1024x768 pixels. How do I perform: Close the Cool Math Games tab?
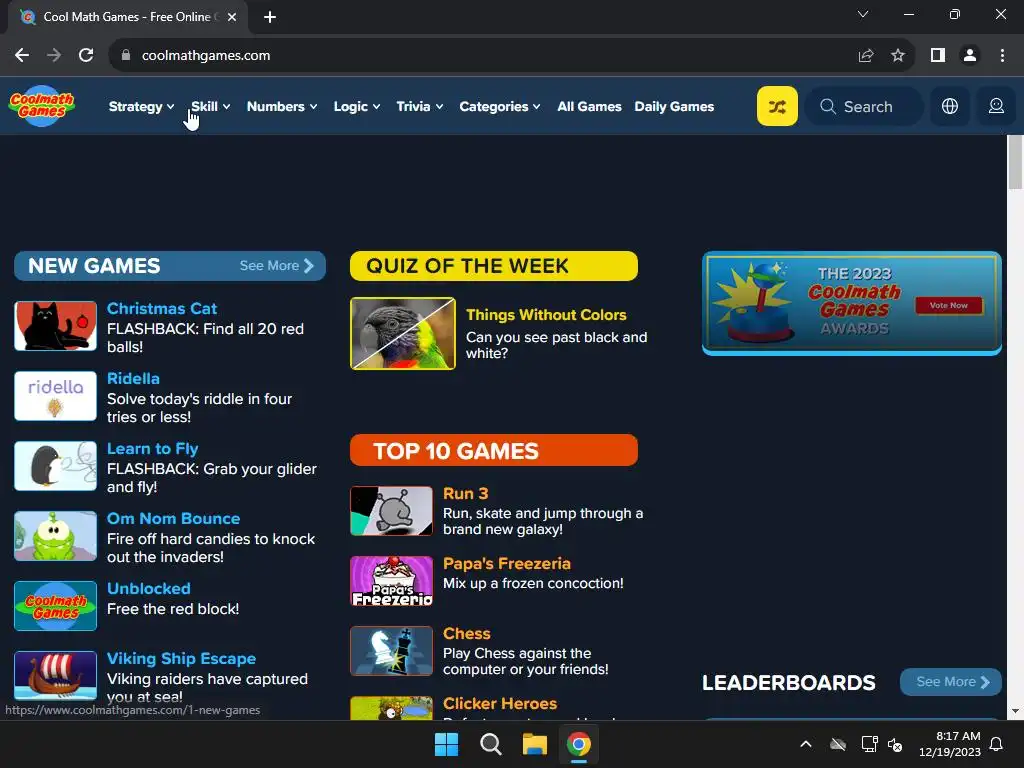pos(232,17)
